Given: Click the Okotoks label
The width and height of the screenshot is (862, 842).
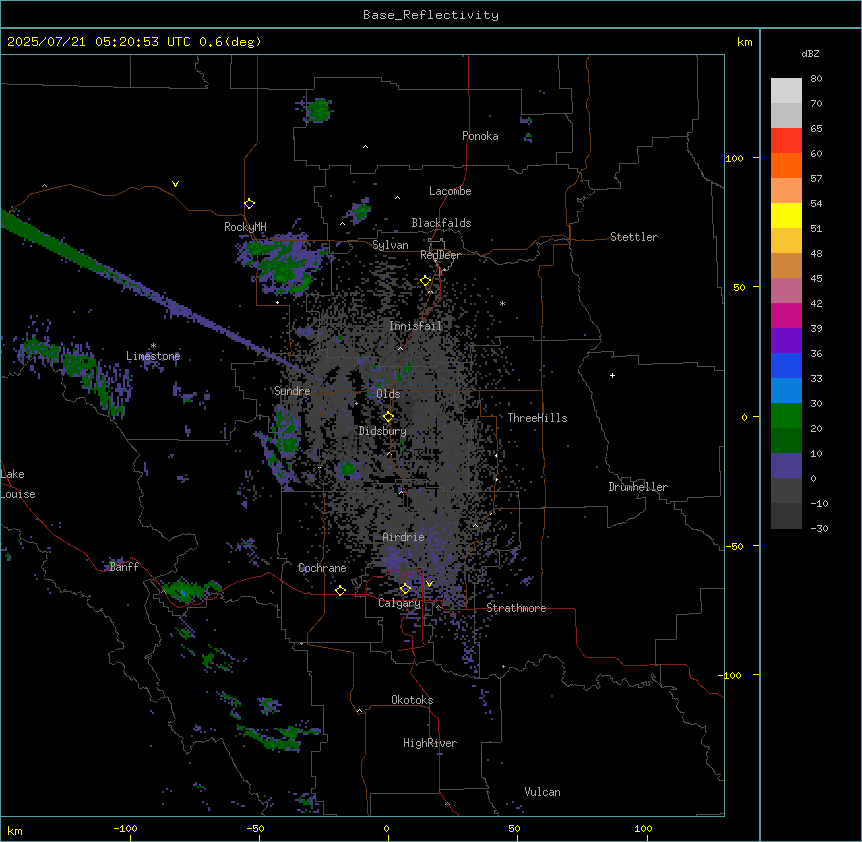Looking at the screenshot, I should point(412,700).
